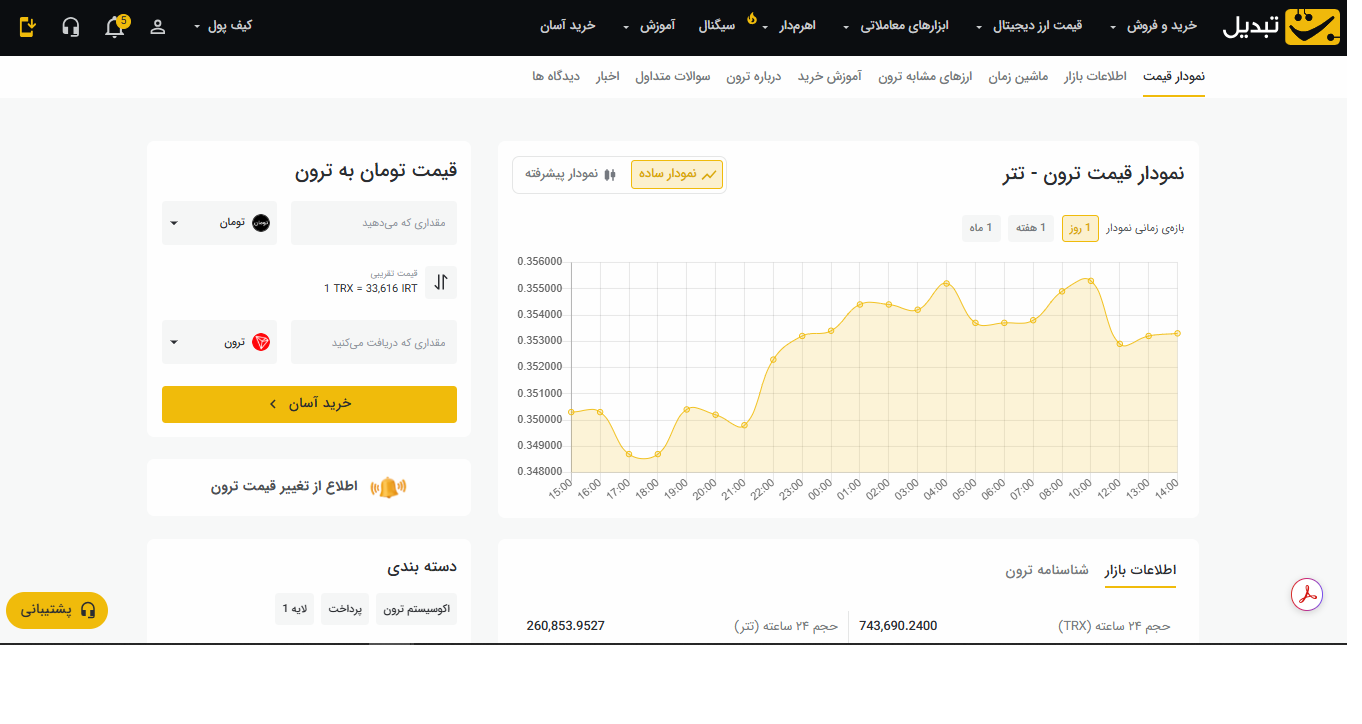Select the 1 ماه chart time range
This screenshot has height=724, width=1362.
[x=981, y=228]
